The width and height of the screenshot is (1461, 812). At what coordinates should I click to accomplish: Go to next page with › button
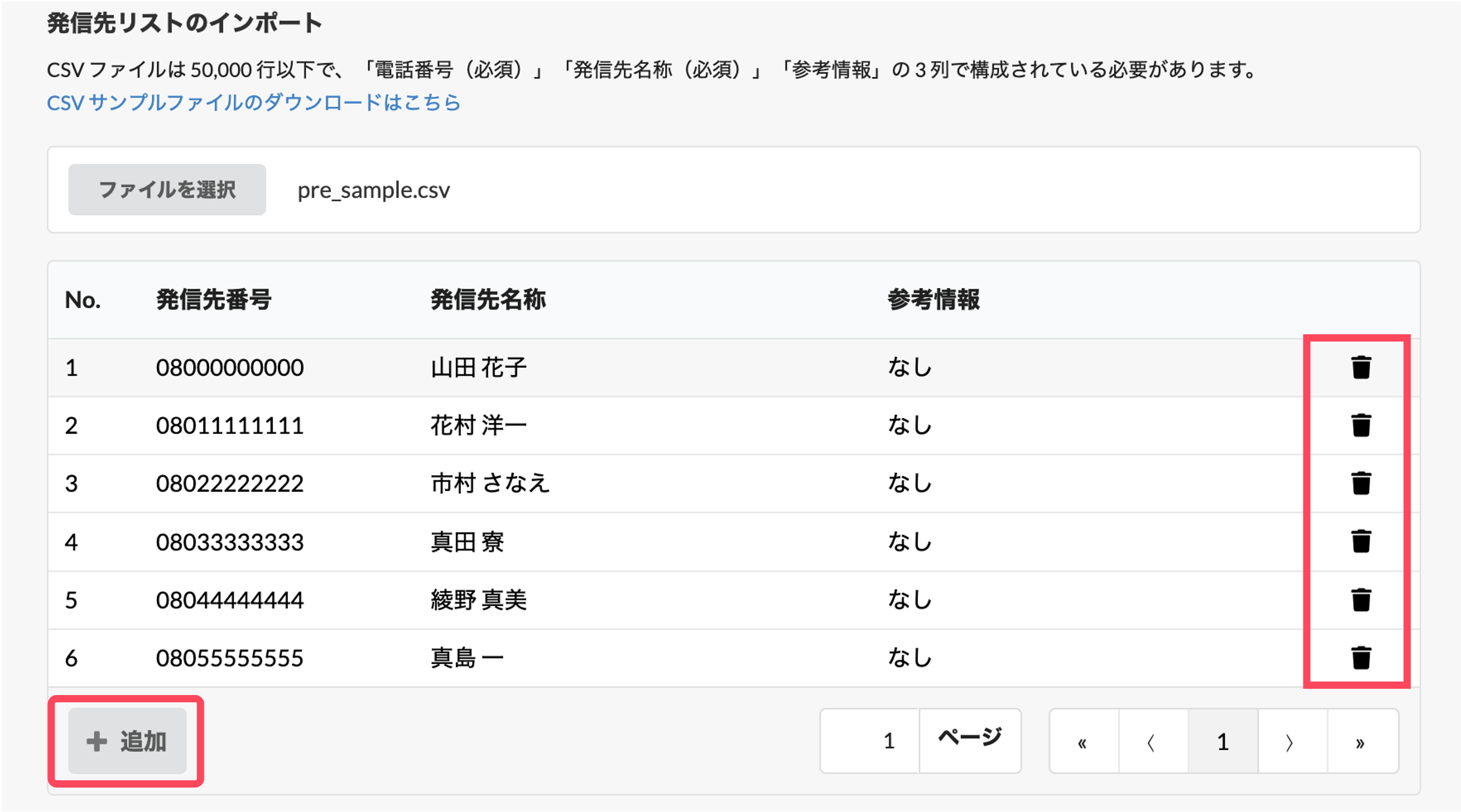coord(1292,741)
